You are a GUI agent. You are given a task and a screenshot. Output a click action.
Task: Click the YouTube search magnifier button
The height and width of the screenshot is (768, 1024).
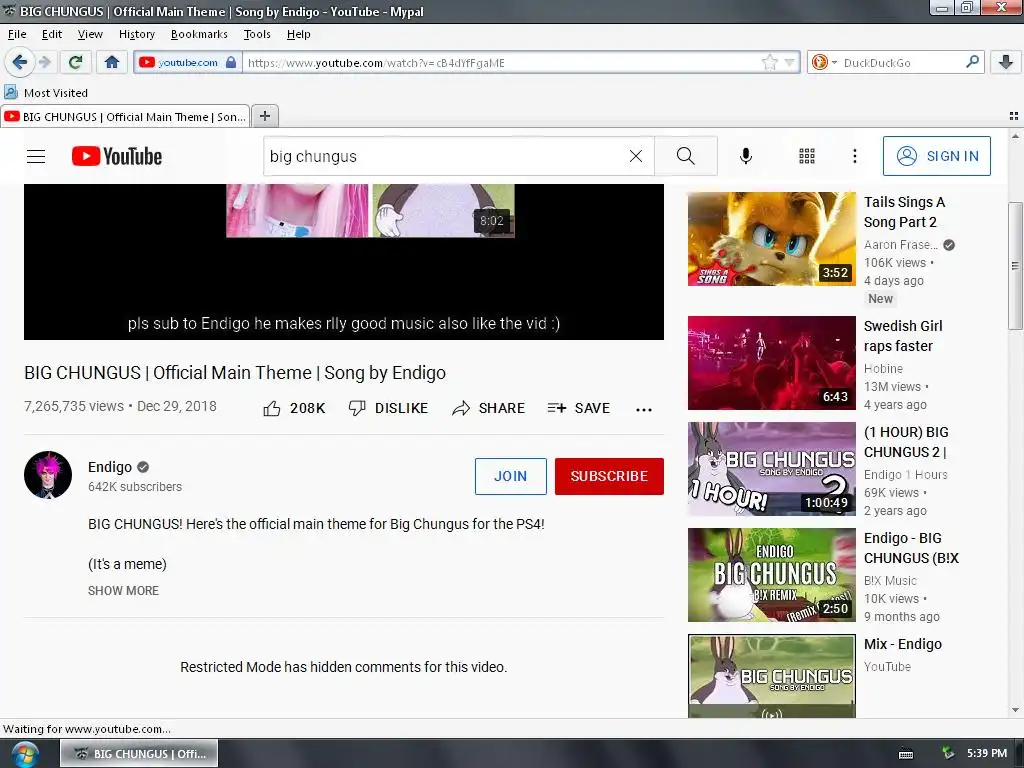click(686, 156)
